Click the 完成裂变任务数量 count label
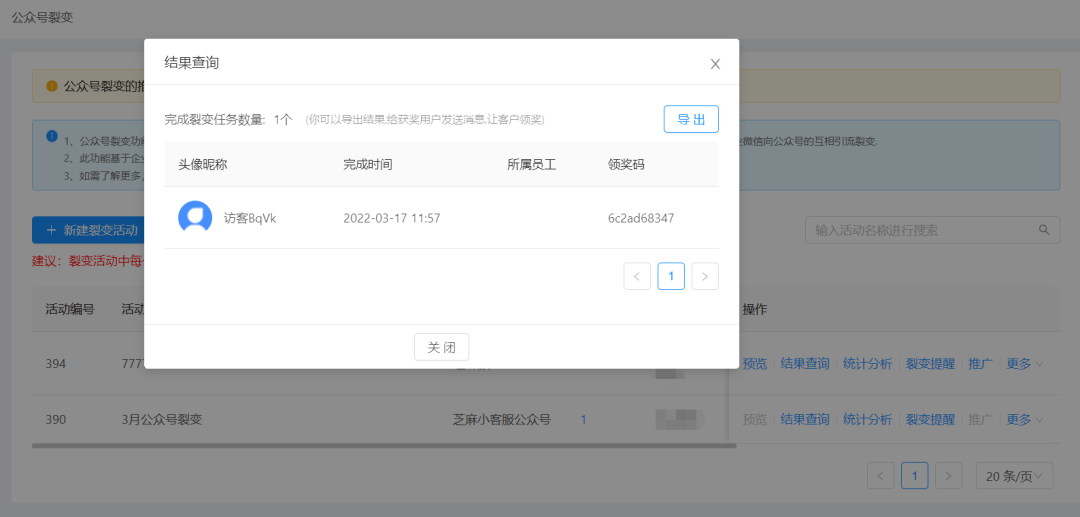The height and width of the screenshot is (517, 1080). (228, 120)
